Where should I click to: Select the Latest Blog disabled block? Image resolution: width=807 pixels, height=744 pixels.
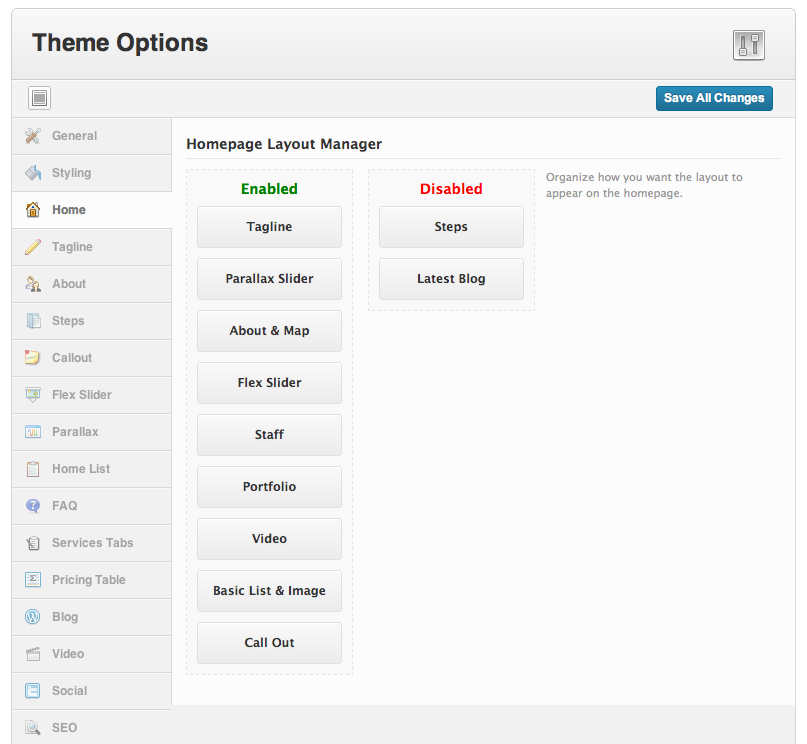451,279
